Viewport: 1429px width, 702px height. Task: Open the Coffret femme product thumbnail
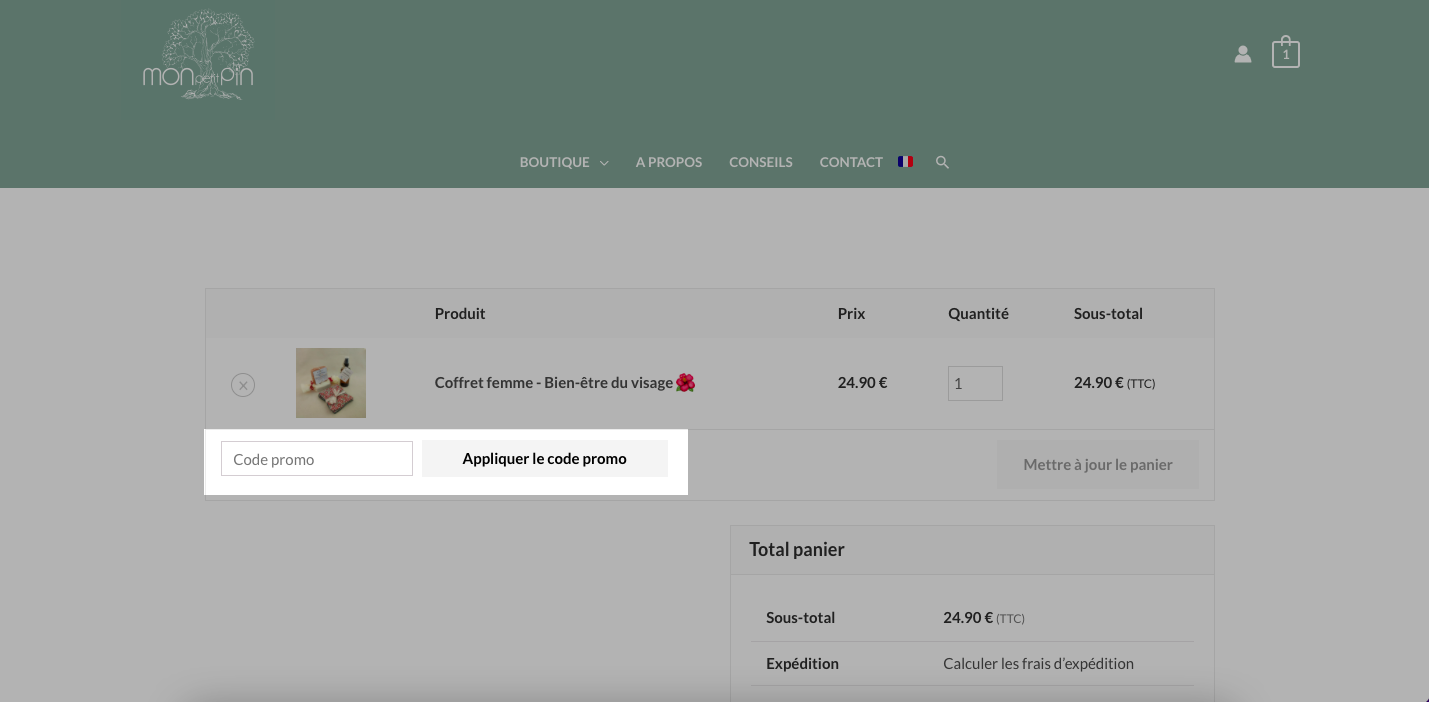(x=331, y=383)
